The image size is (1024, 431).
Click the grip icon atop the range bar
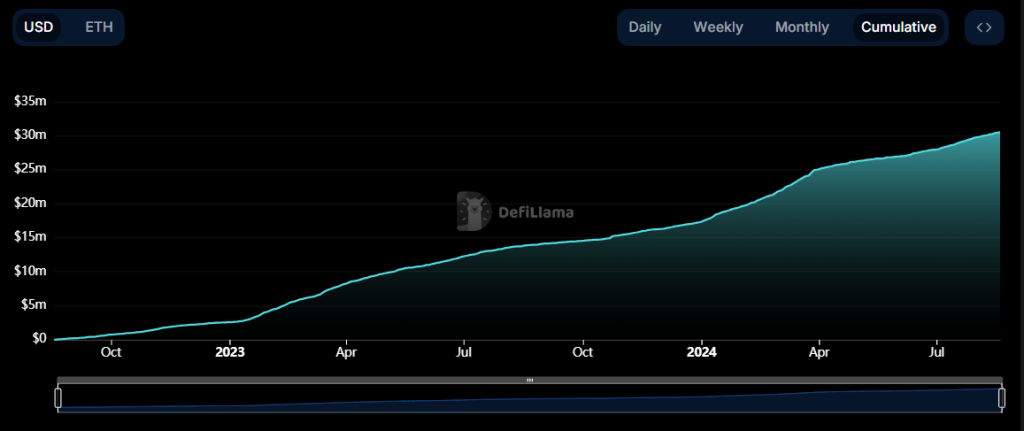point(530,380)
